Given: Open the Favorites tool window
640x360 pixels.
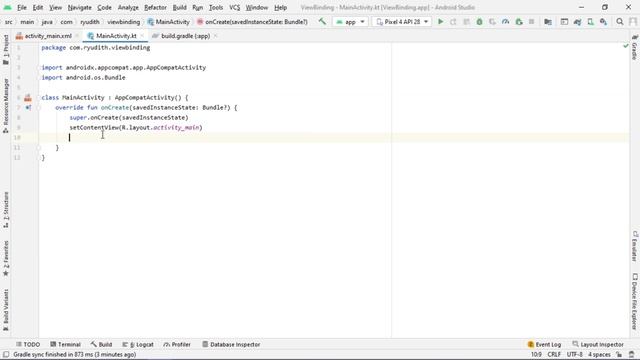Looking at the screenshot, I should [6, 258].
